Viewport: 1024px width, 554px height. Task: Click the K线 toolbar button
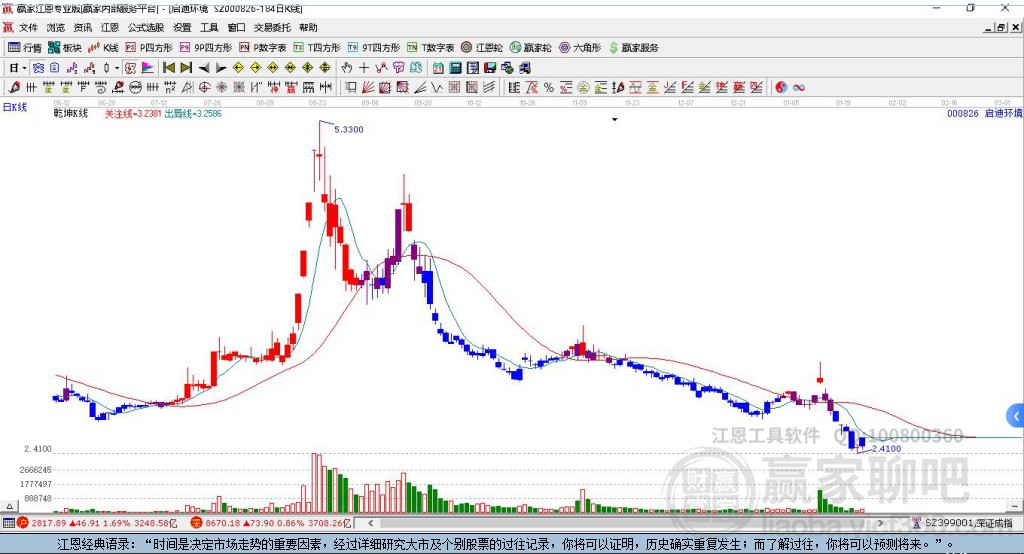[x=103, y=48]
